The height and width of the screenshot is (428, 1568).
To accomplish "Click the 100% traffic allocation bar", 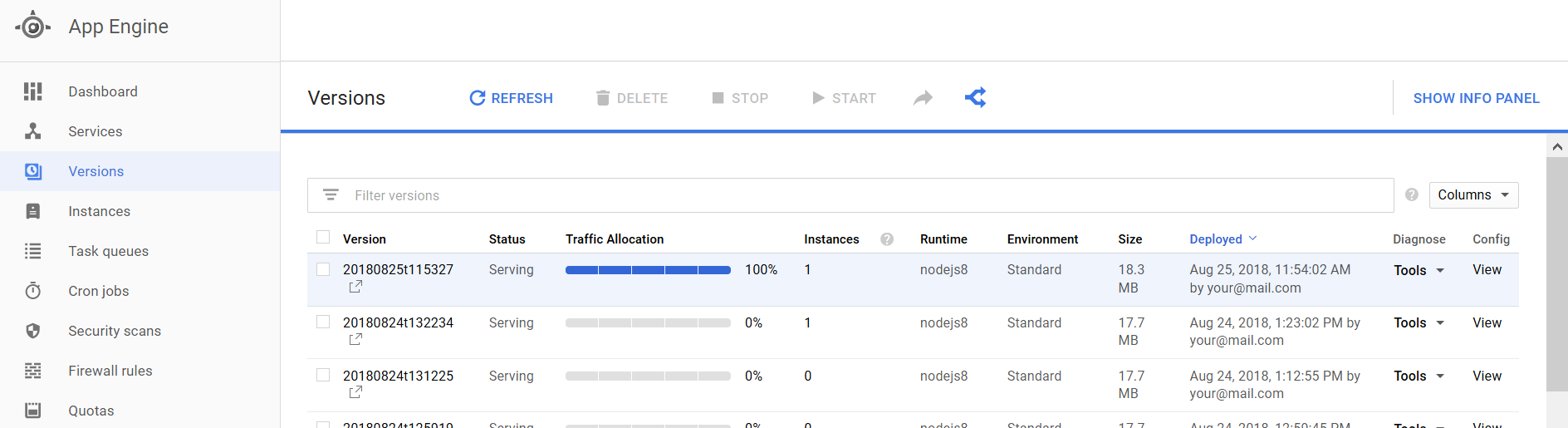I will [x=648, y=270].
